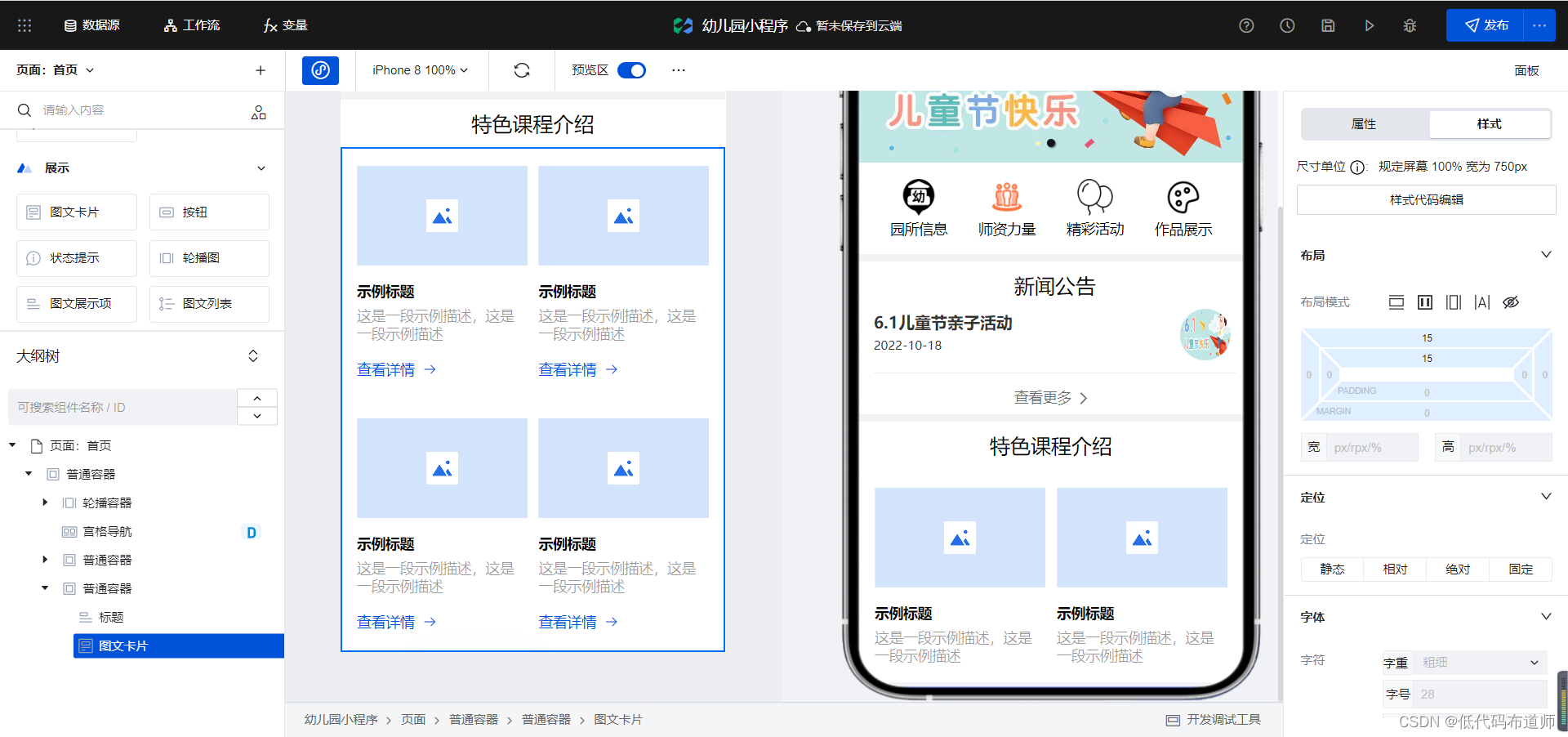
Task: Open the 字重 font weight dropdown
Action: (x=1481, y=663)
